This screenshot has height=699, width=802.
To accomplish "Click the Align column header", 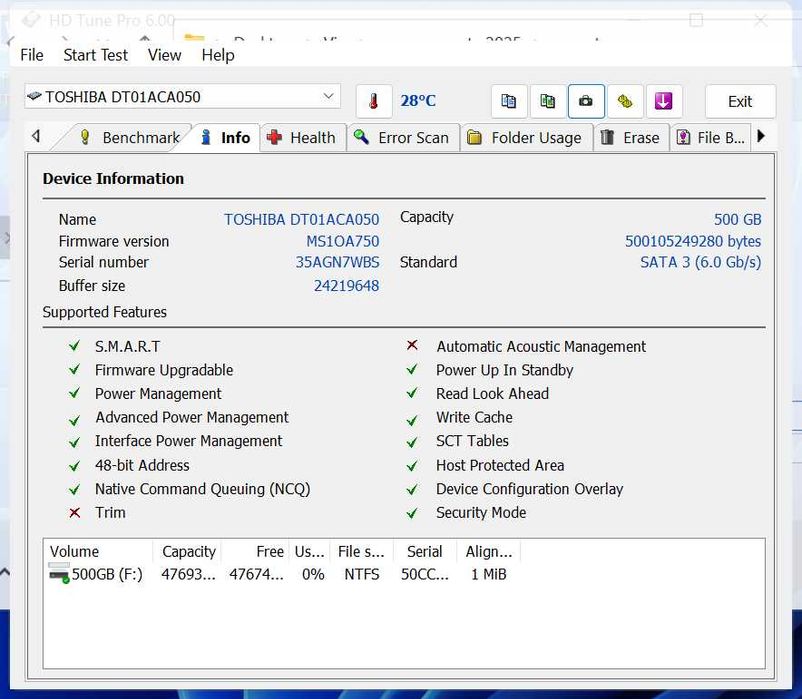I will coord(488,551).
